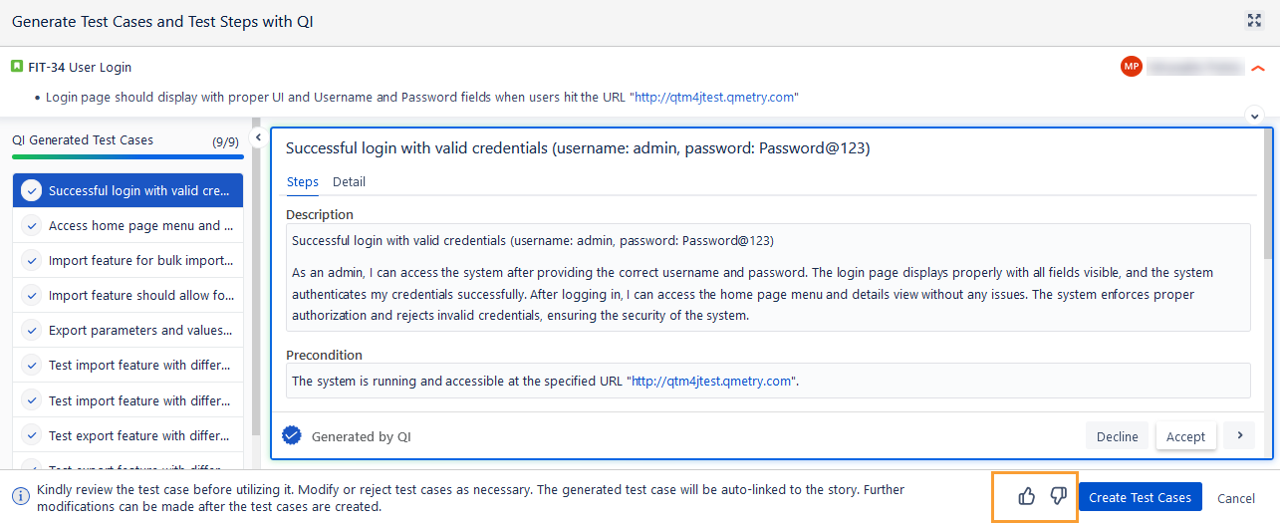Select the Steps tab
The image size is (1280, 523).
coord(302,182)
